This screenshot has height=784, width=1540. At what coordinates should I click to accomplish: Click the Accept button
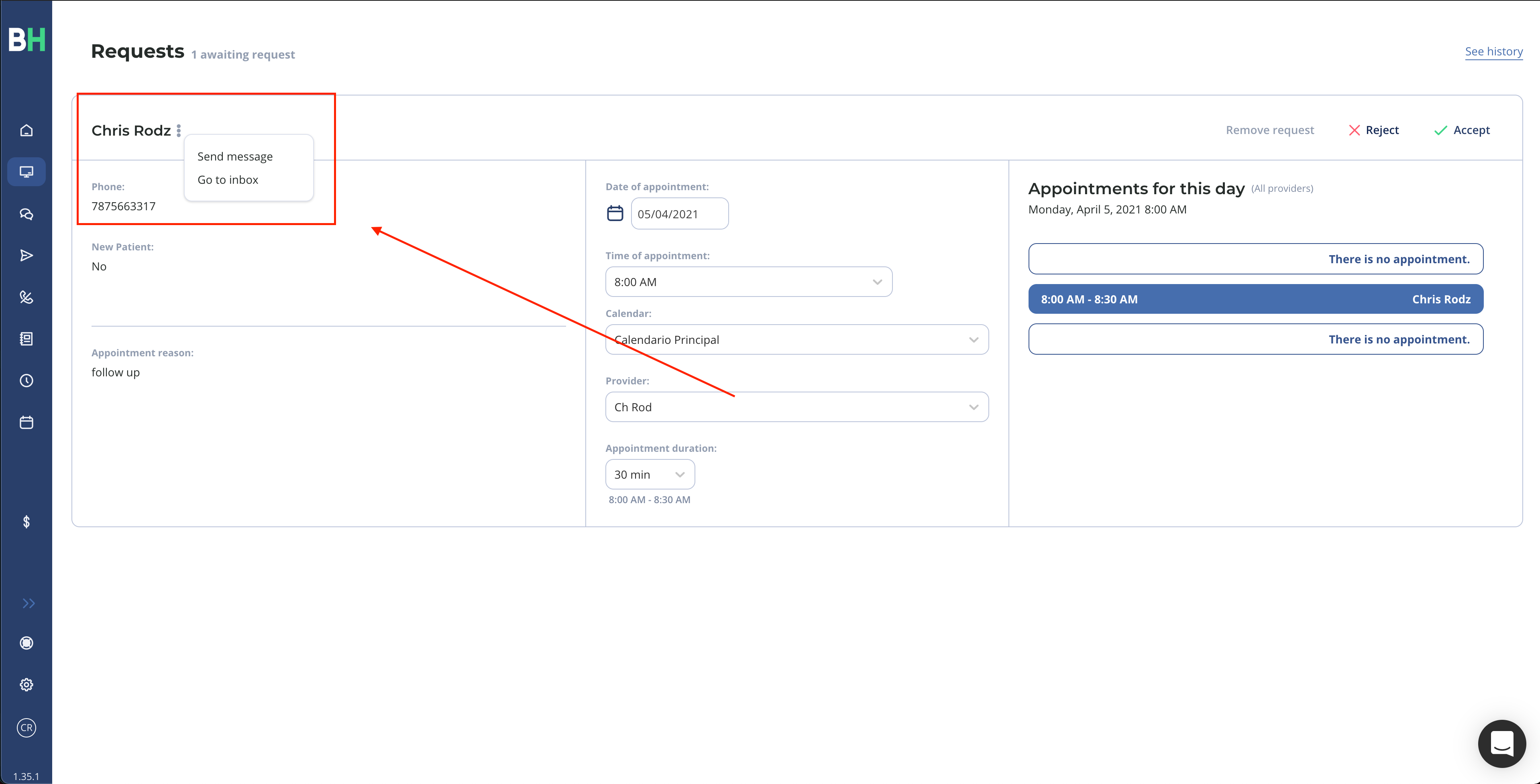1462,130
